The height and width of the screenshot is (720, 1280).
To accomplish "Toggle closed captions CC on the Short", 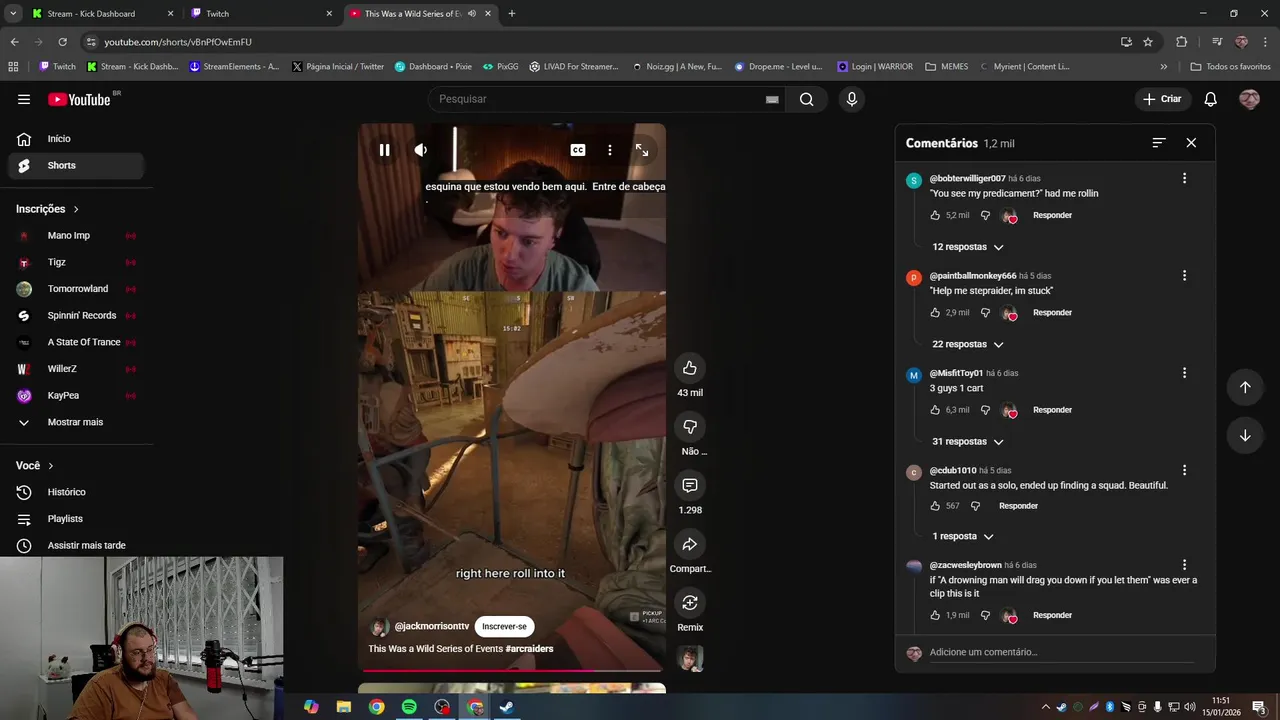I will tap(578, 150).
